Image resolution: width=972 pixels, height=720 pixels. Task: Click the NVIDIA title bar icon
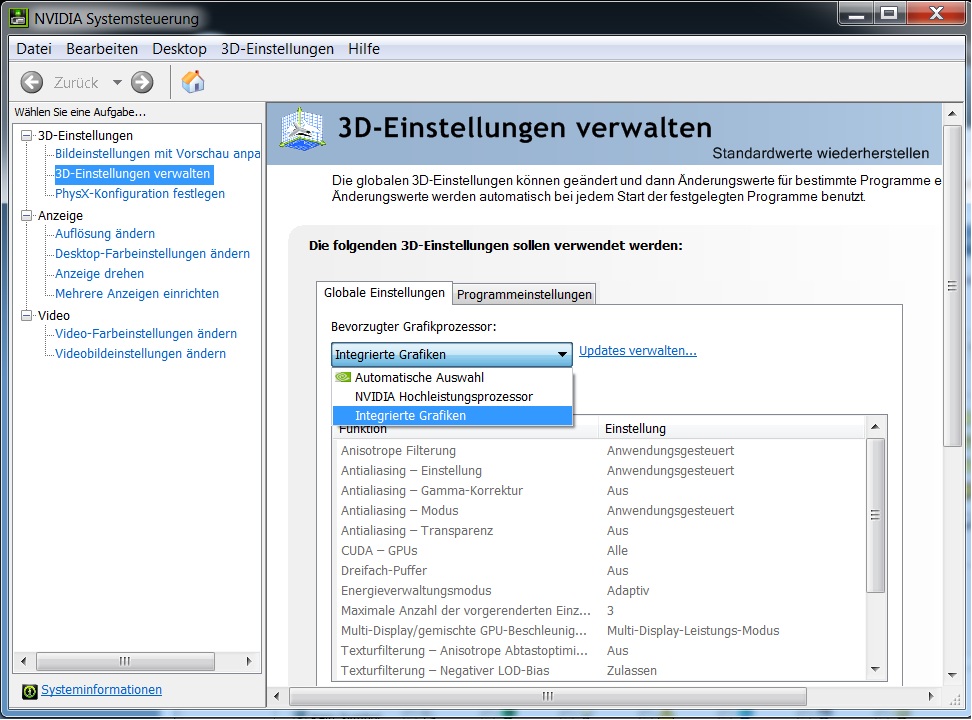pyautogui.click(x=19, y=17)
